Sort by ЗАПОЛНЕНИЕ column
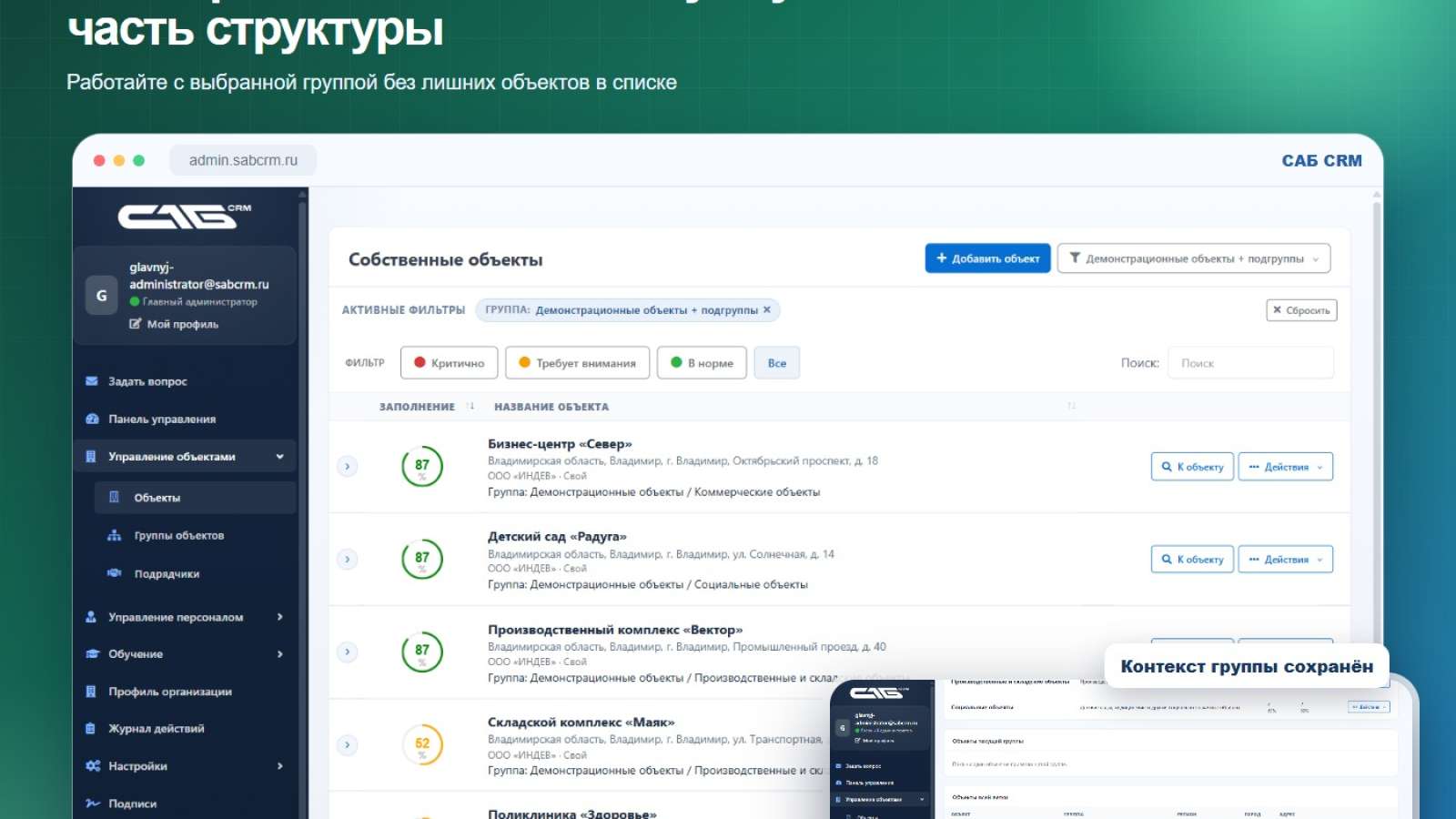 pyautogui.click(x=426, y=407)
